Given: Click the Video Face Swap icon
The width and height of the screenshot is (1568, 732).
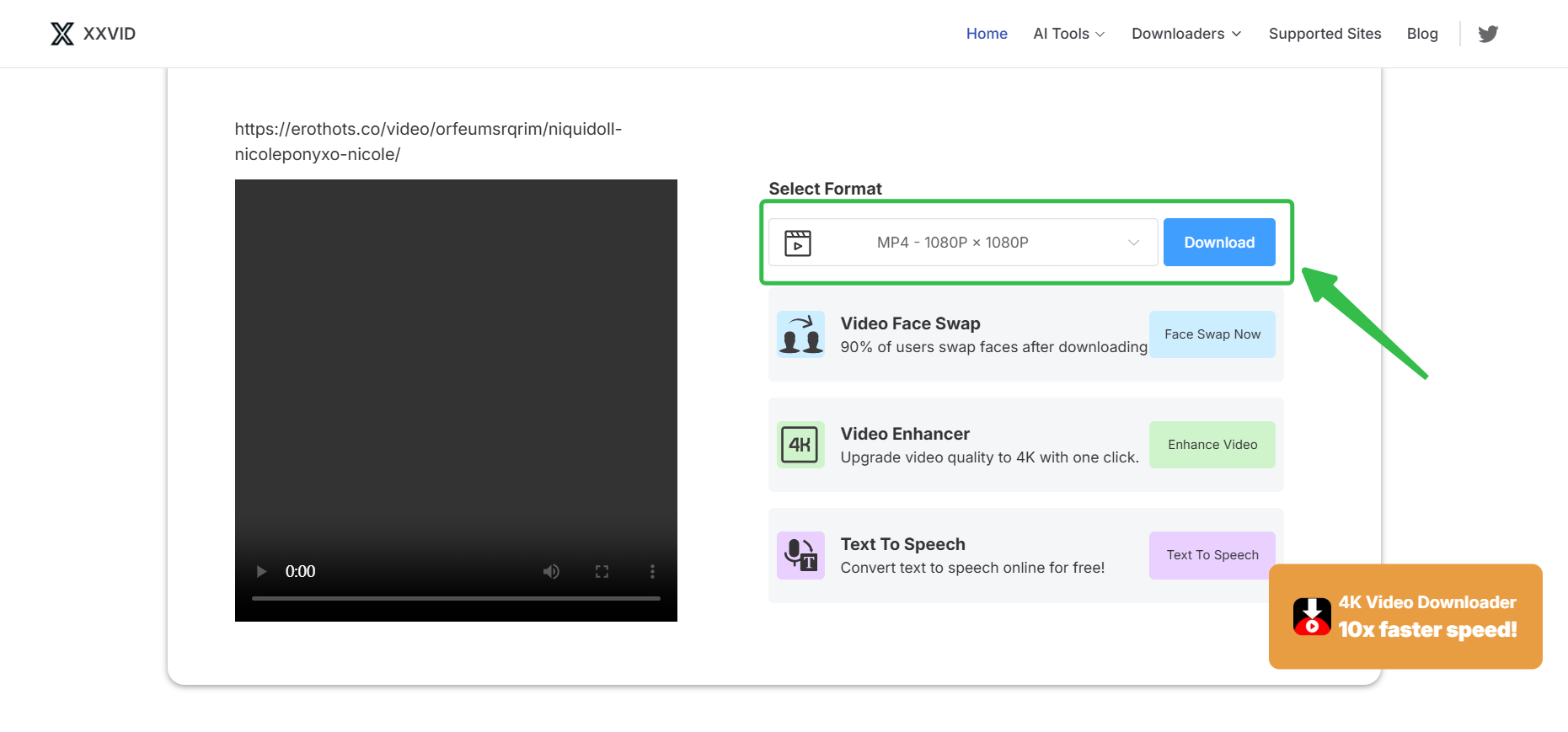Looking at the screenshot, I should 800,334.
